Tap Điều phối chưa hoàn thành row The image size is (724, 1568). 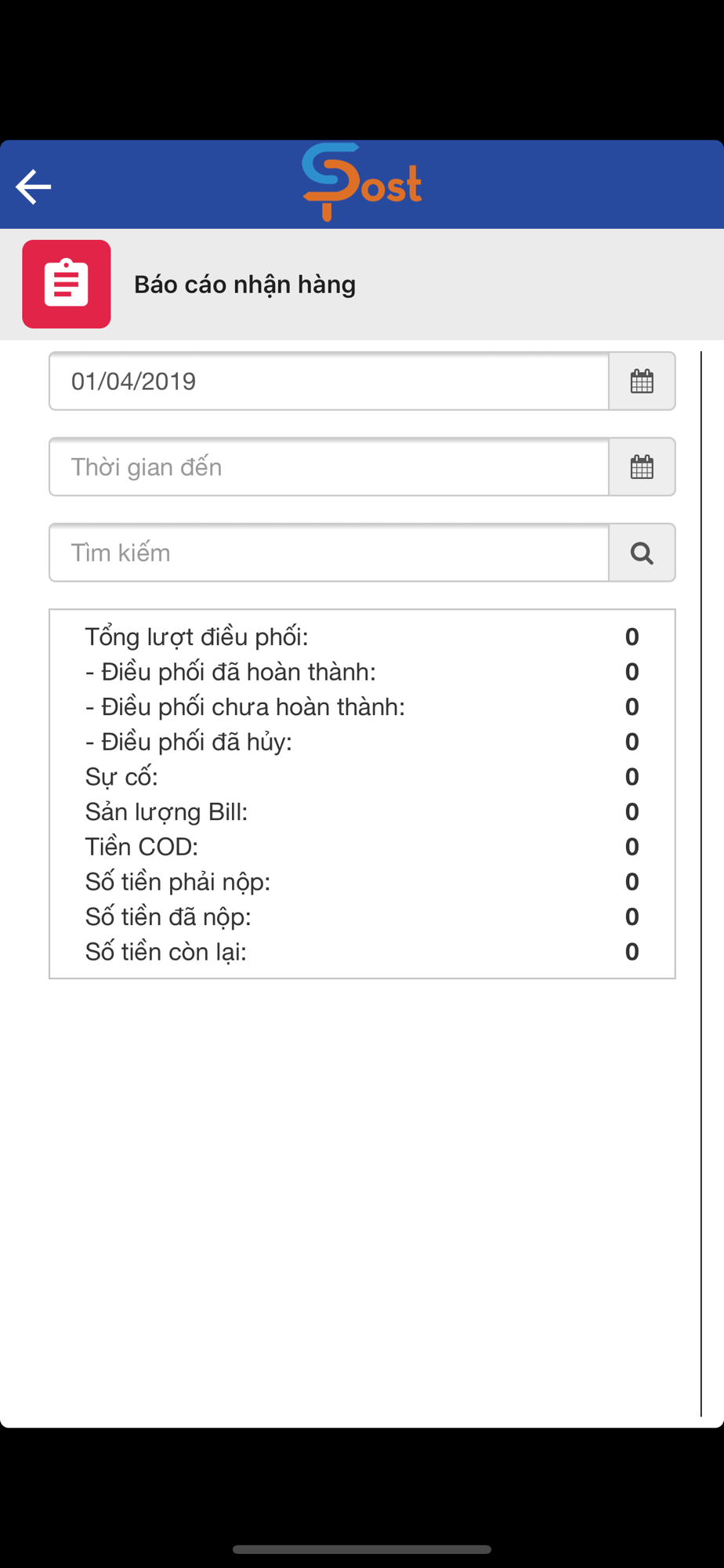click(x=362, y=706)
